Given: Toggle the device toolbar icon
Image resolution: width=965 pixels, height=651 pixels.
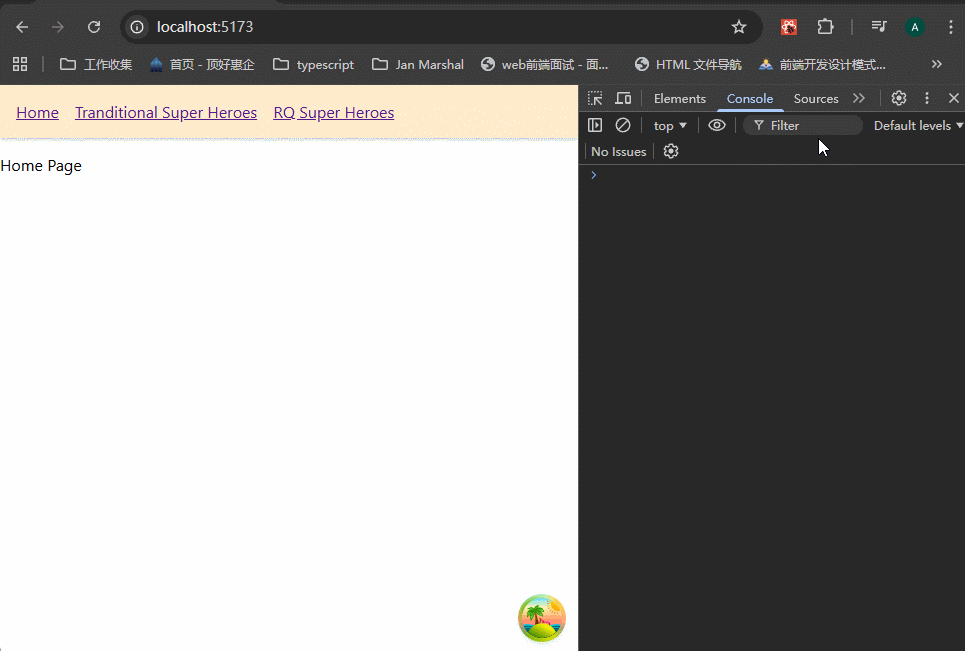Looking at the screenshot, I should click(x=623, y=98).
